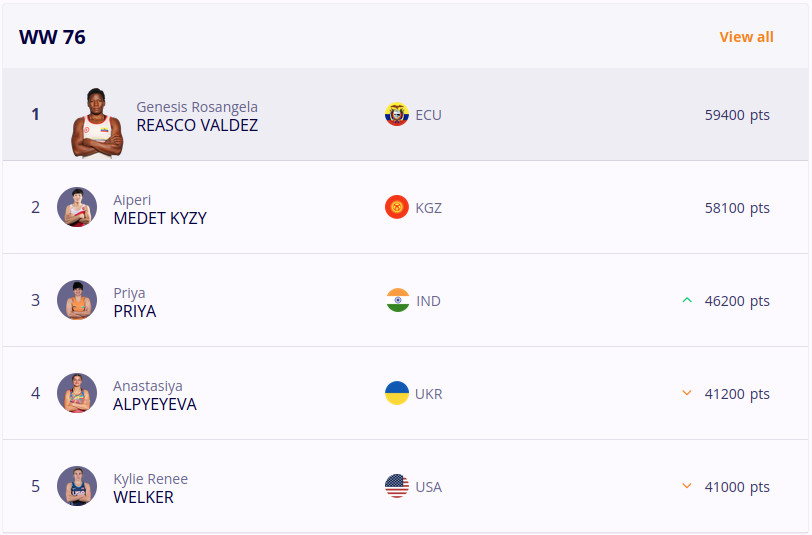Click the USA flag icon
This screenshot has width=812, height=535.
[397, 486]
